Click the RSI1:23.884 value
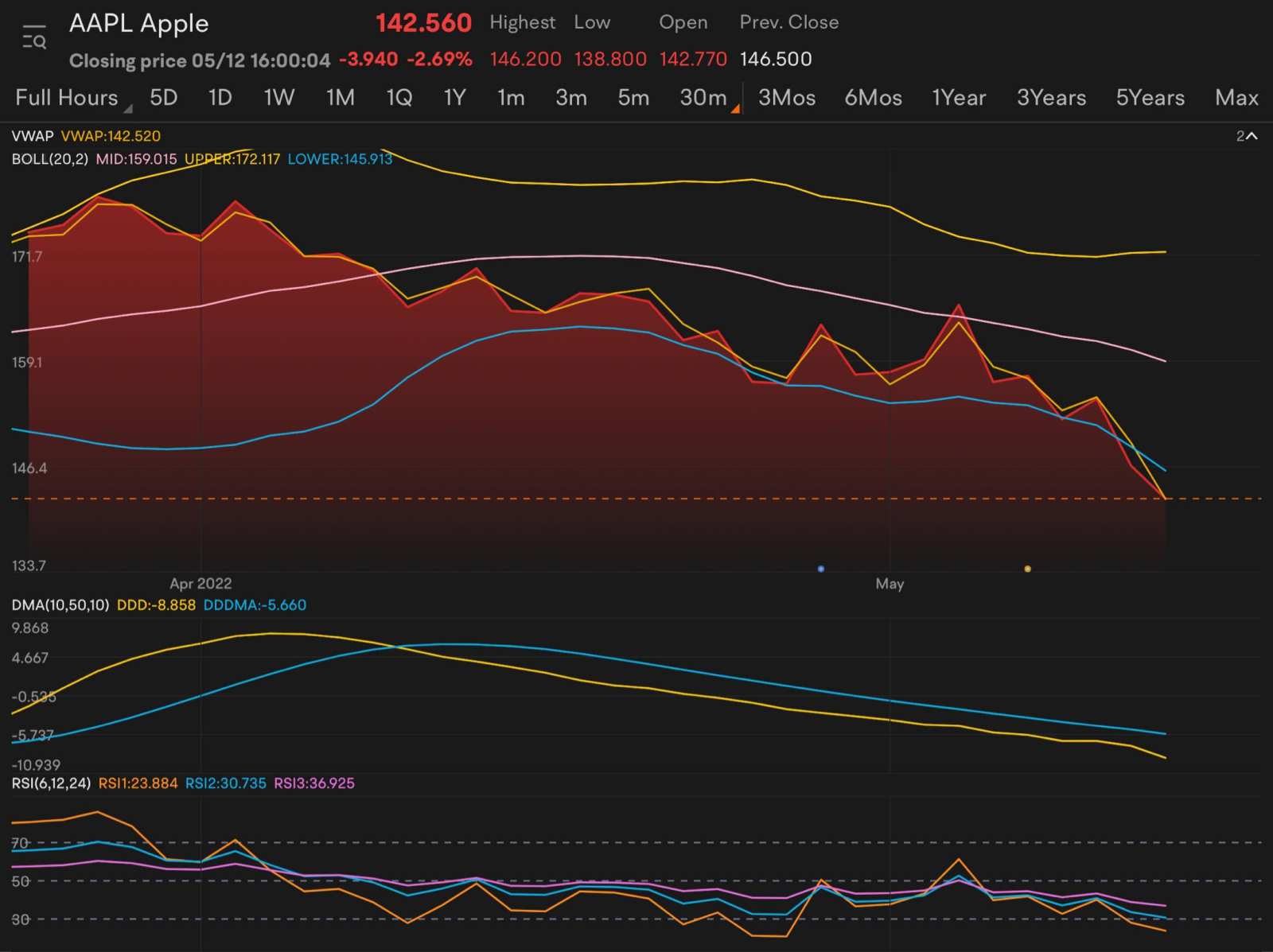 click(x=138, y=783)
